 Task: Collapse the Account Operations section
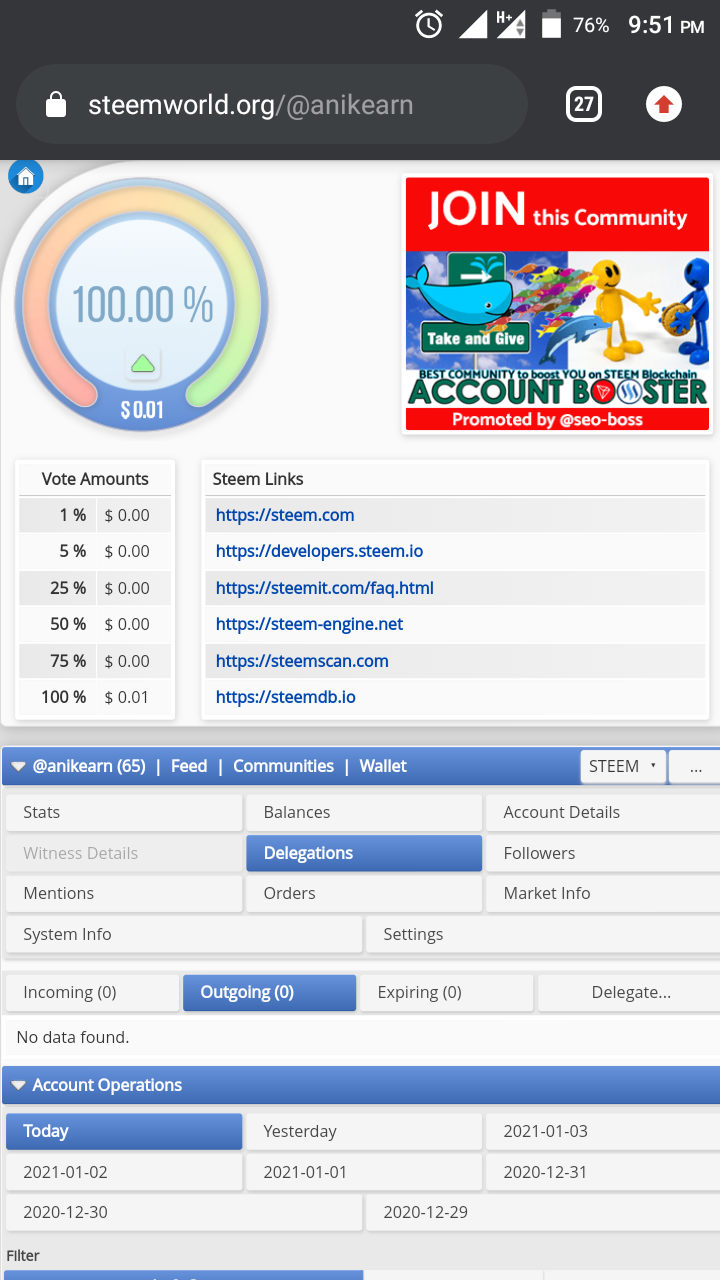[x=18, y=1085]
